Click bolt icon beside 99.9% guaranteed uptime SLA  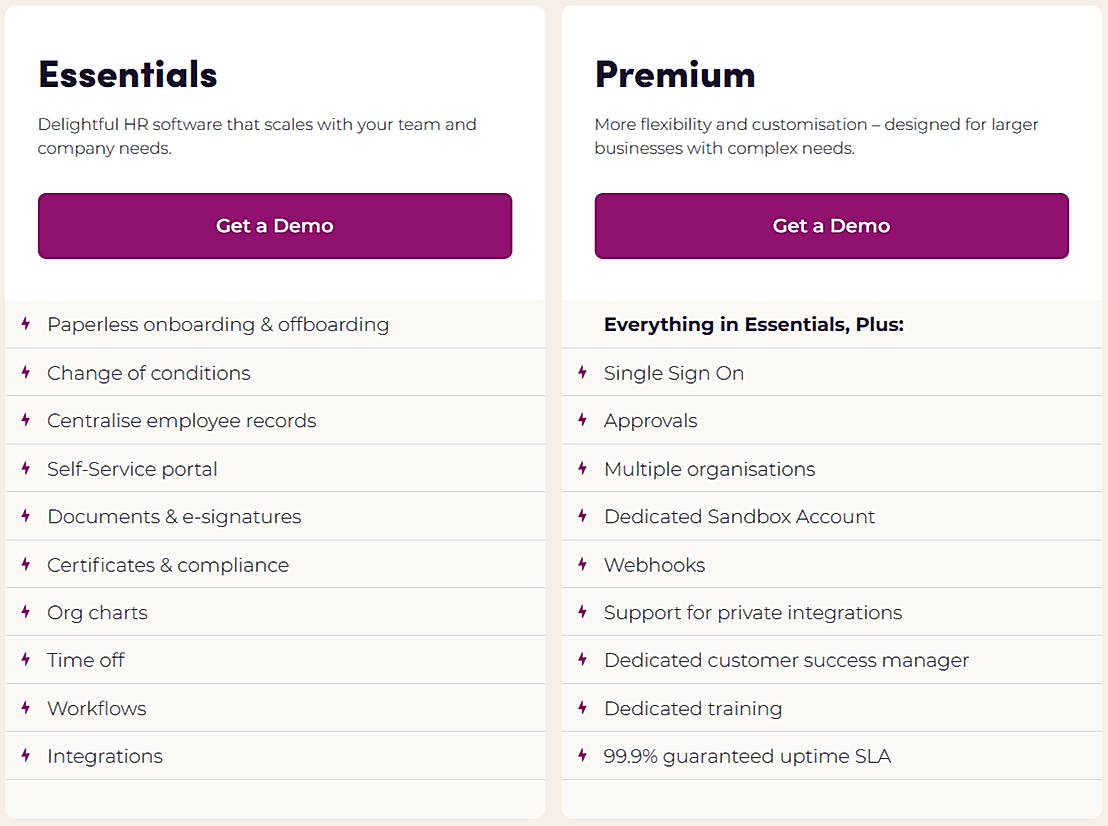(x=582, y=756)
